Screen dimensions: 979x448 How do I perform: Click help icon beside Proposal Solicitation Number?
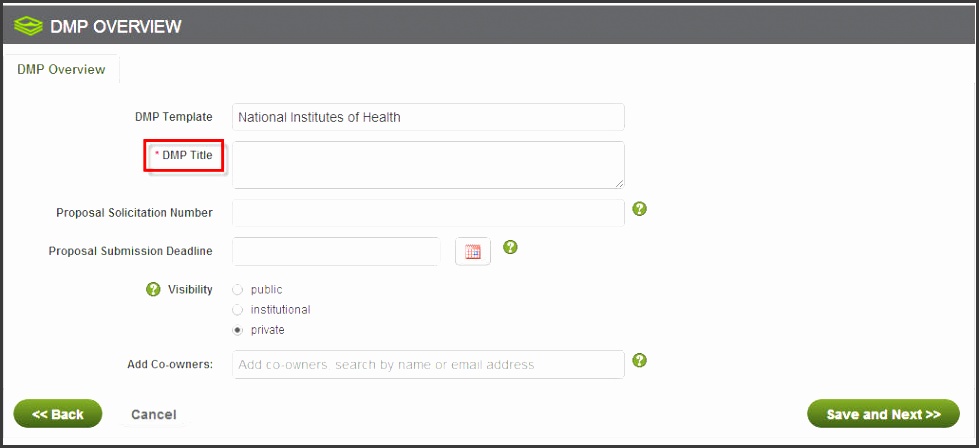pyautogui.click(x=639, y=209)
